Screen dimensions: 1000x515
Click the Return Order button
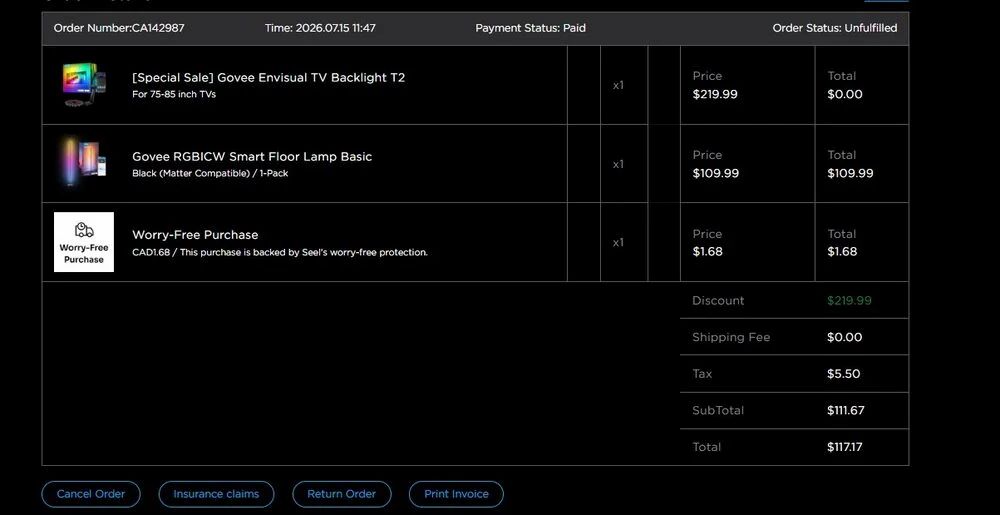341,494
